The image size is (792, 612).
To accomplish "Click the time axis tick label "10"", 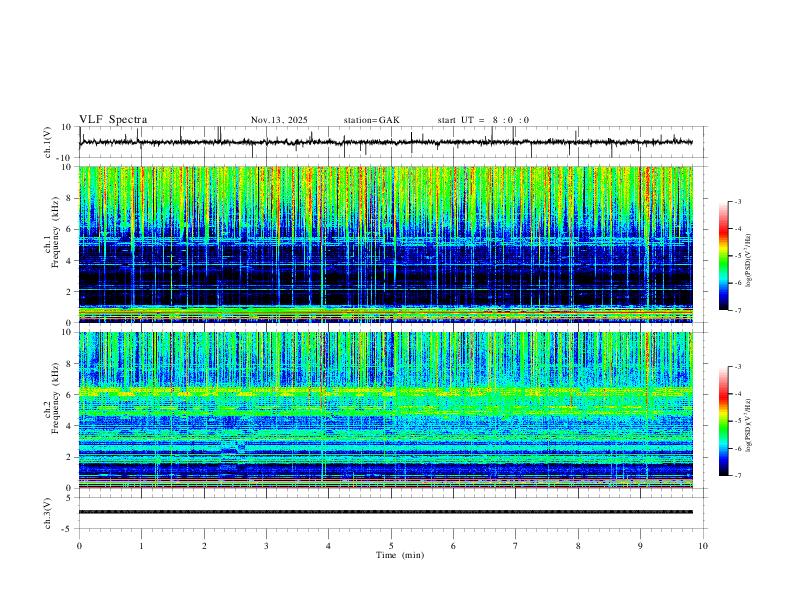I will click(703, 546).
